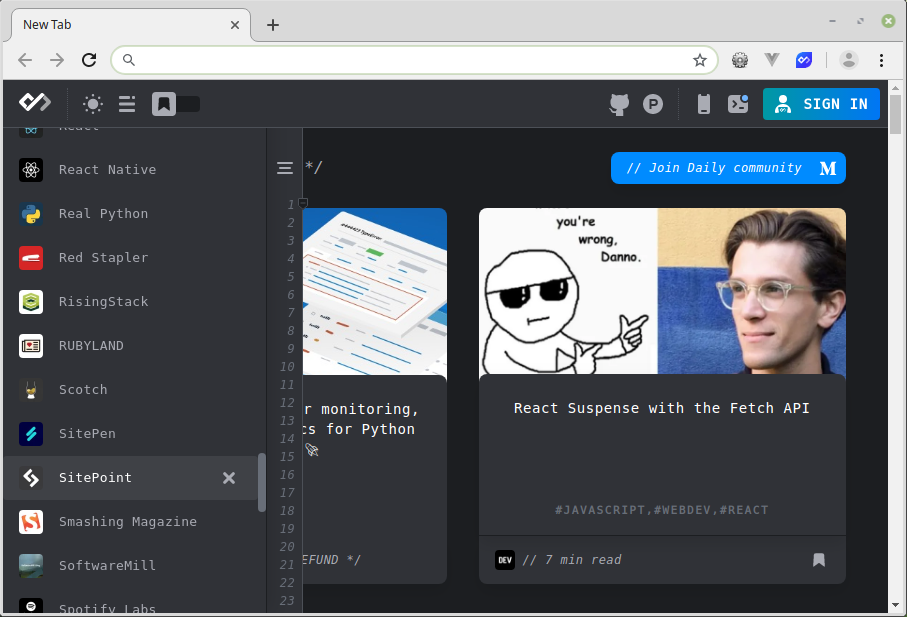Screen dimensions: 907x617
Task: Change the feed layout via list icon
Action: pos(127,104)
